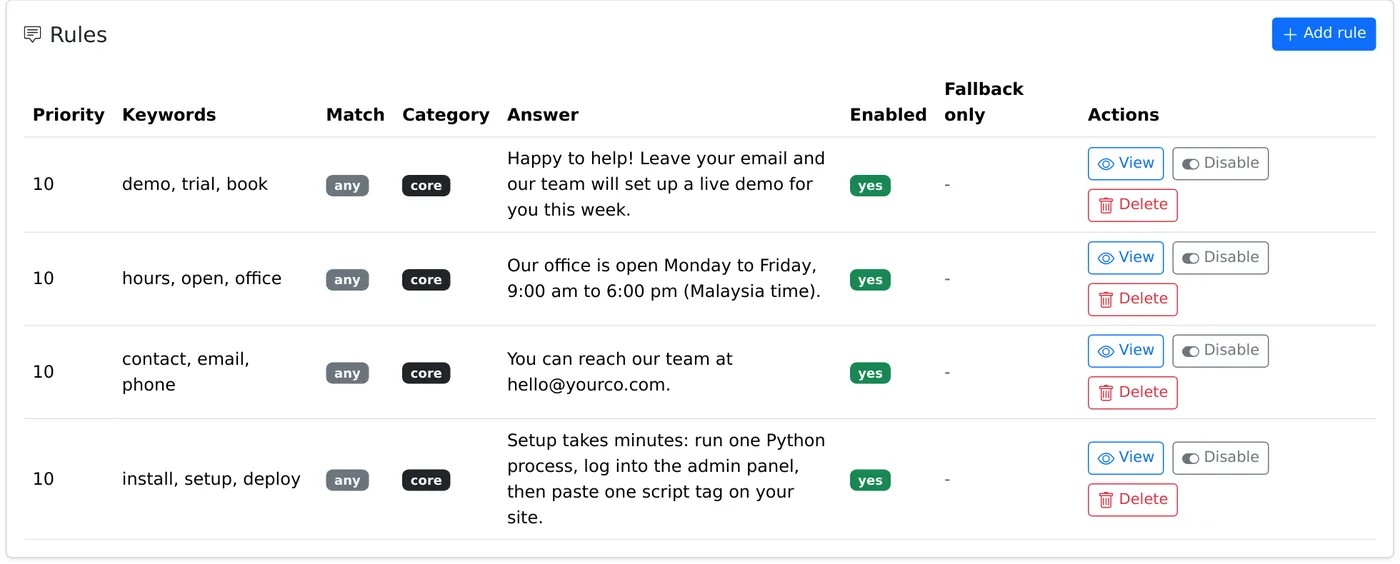Delete the hours, open, office rule
1400x564 pixels.
click(x=1132, y=299)
